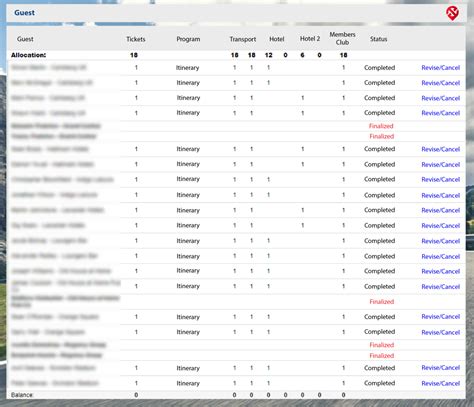Click the Hotel column header
This screenshot has width=474, height=407.
[x=277, y=39]
